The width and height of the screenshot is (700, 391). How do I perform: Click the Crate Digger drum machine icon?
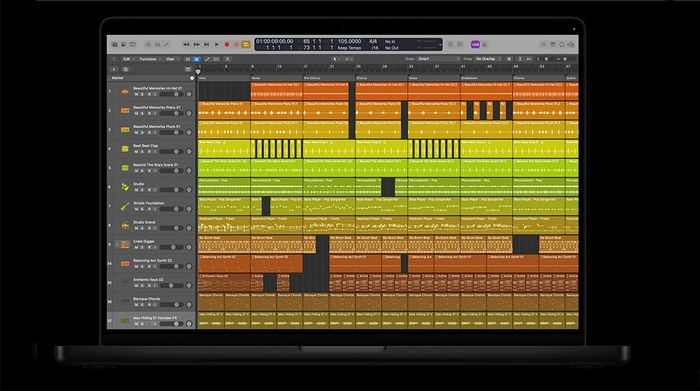click(x=125, y=245)
